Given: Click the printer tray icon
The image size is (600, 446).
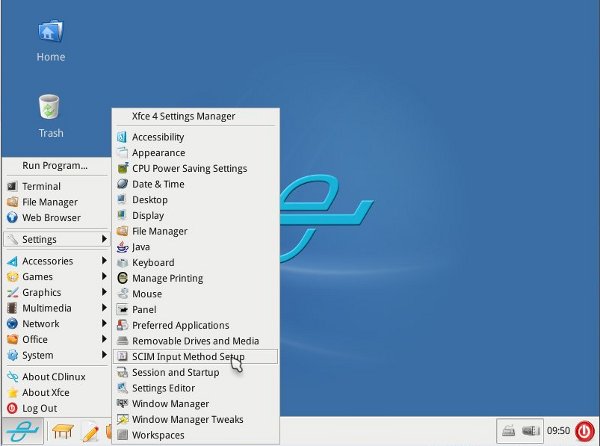Looking at the screenshot, I should point(508,431).
